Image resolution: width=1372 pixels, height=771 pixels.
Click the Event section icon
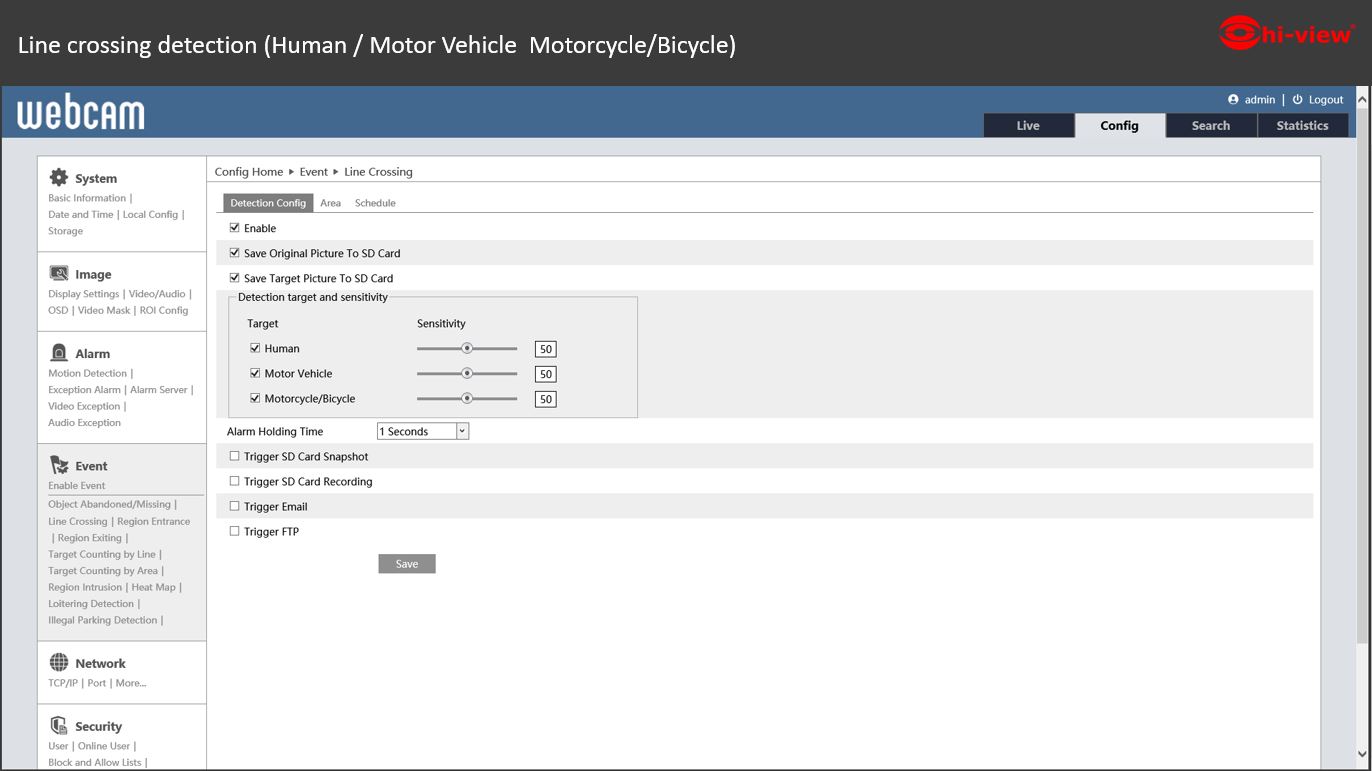coord(59,465)
